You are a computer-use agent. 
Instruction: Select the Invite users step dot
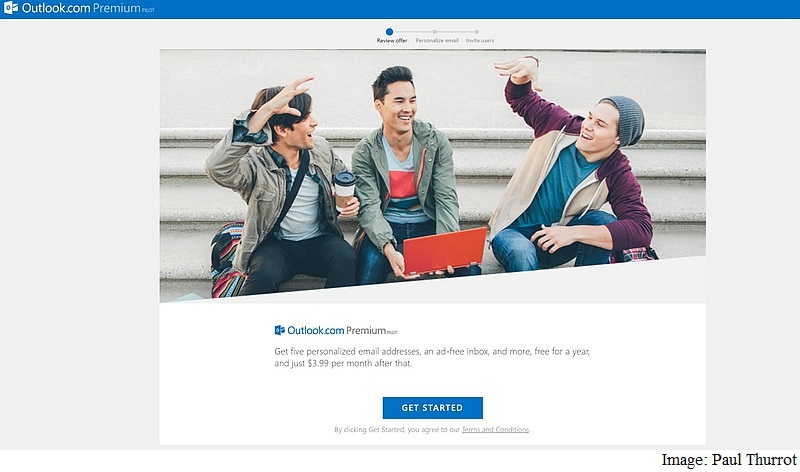[x=477, y=32]
